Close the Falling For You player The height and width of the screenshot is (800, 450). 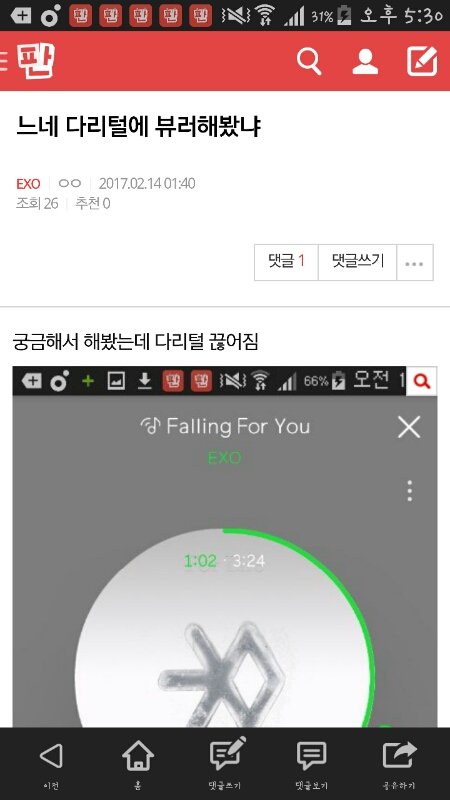[x=409, y=427]
